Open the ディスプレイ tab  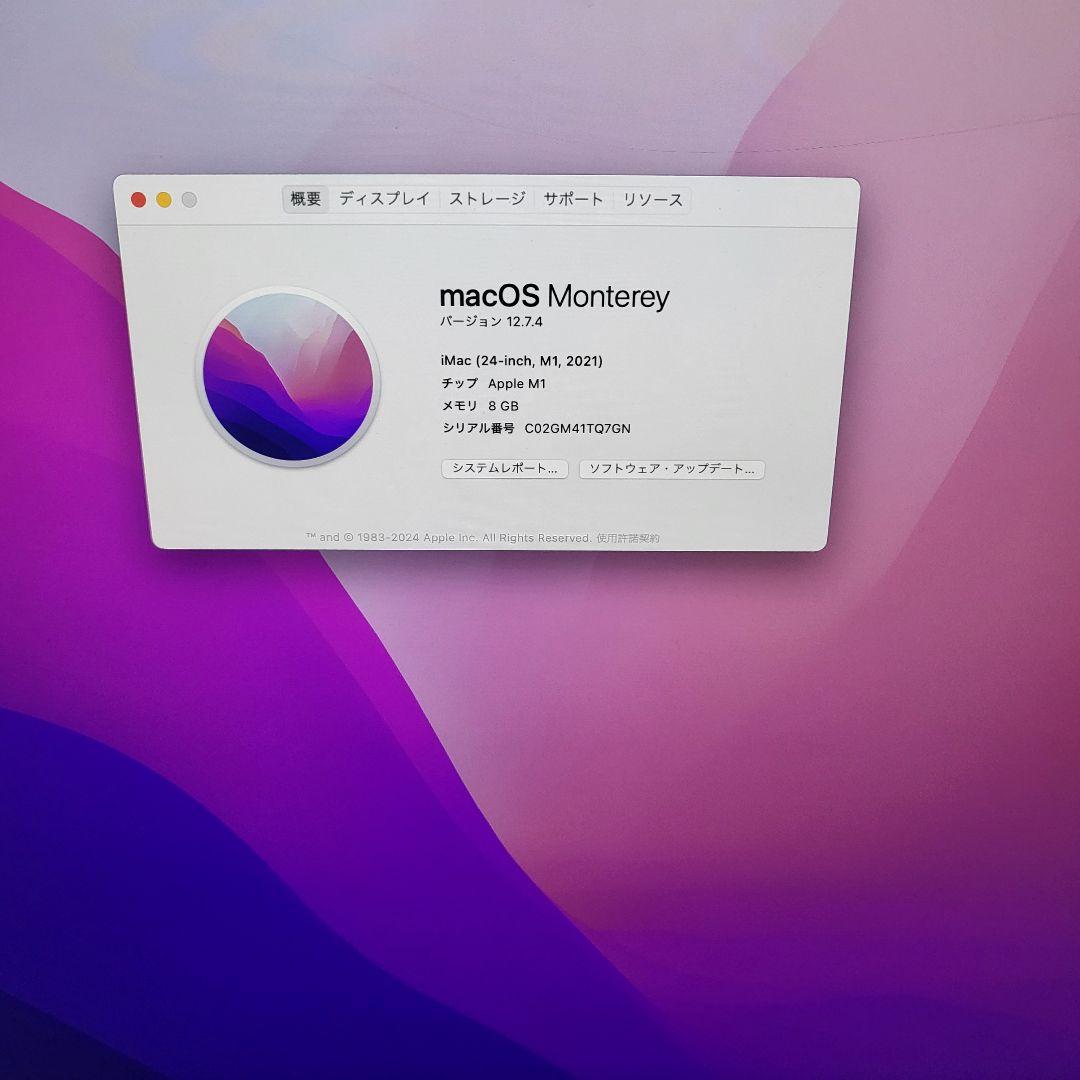[x=384, y=199]
